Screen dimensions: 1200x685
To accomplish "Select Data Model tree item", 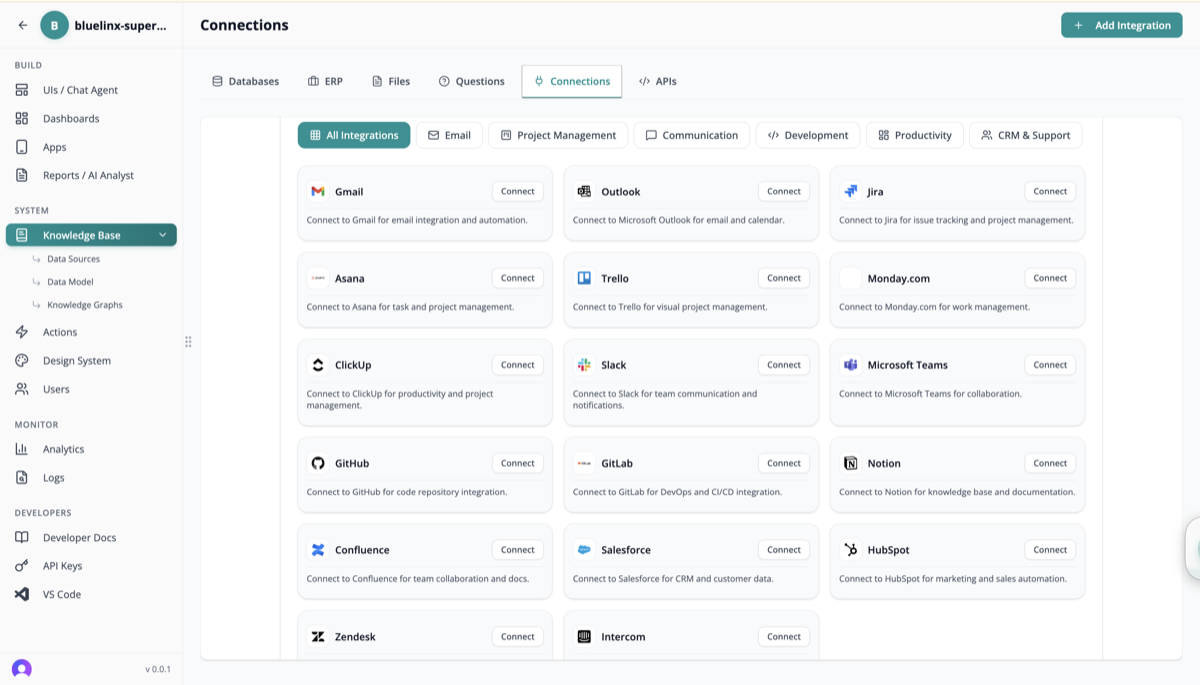I will [x=70, y=282].
